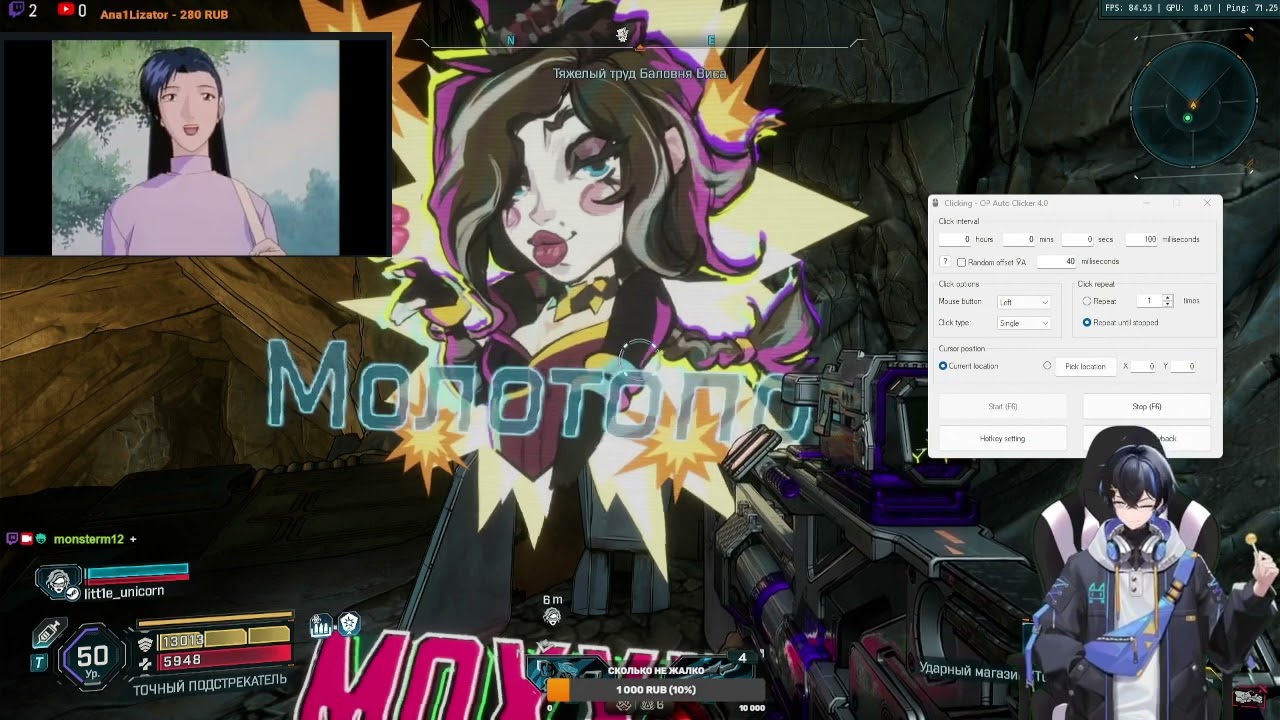This screenshot has height=720, width=1280.
Task: Increase repeat count with up arrow
Action: click(x=1167, y=298)
